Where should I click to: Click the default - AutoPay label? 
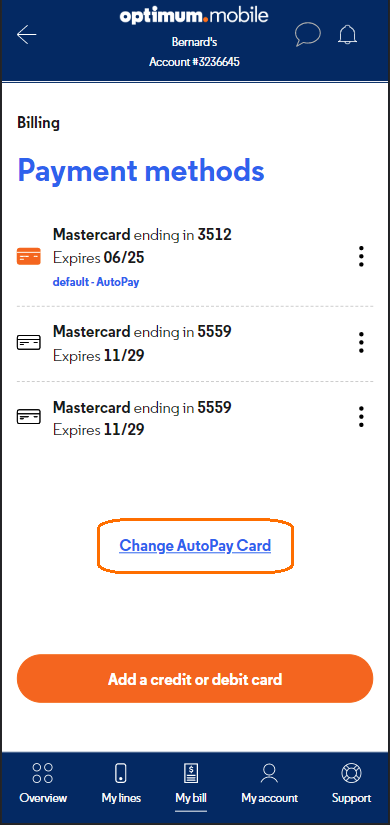(x=96, y=282)
